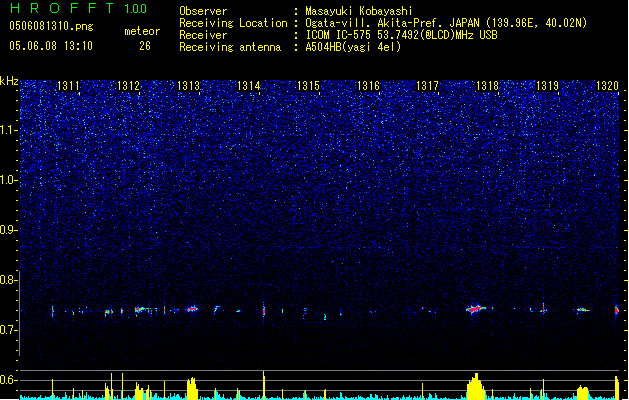The image size is (629, 400).
Task: Click the yellow power peak below 1313
Action: coord(192,388)
